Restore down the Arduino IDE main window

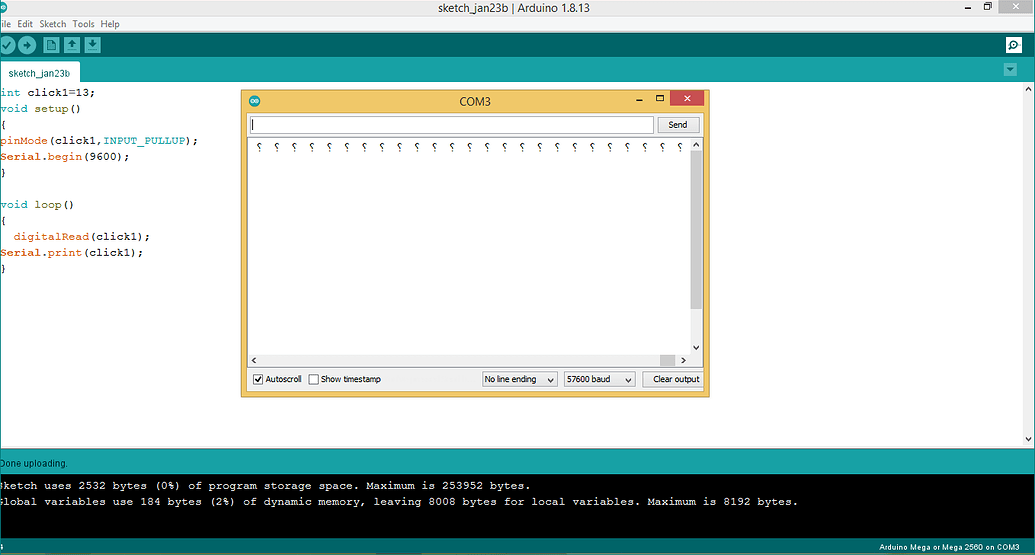[x=987, y=7]
